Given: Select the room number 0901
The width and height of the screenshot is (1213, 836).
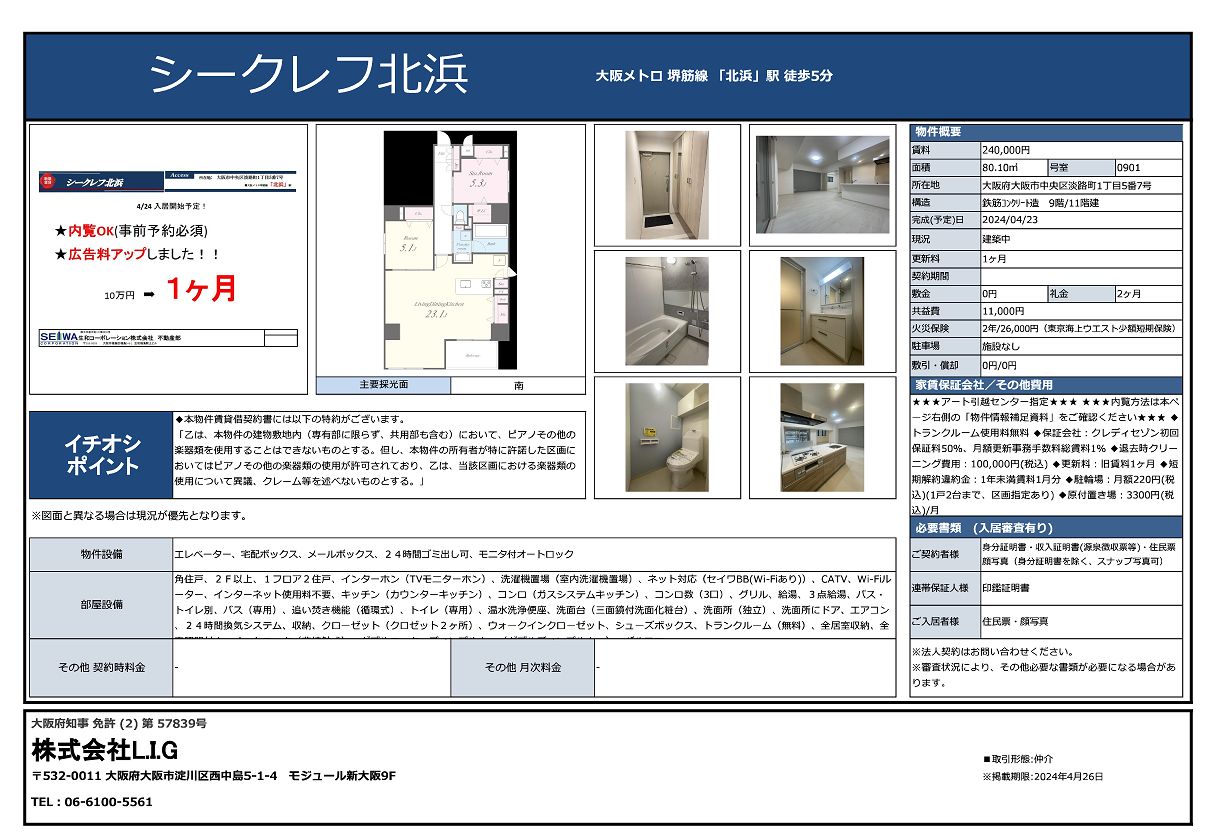Looking at the screenshot, I should point(1128,168).
